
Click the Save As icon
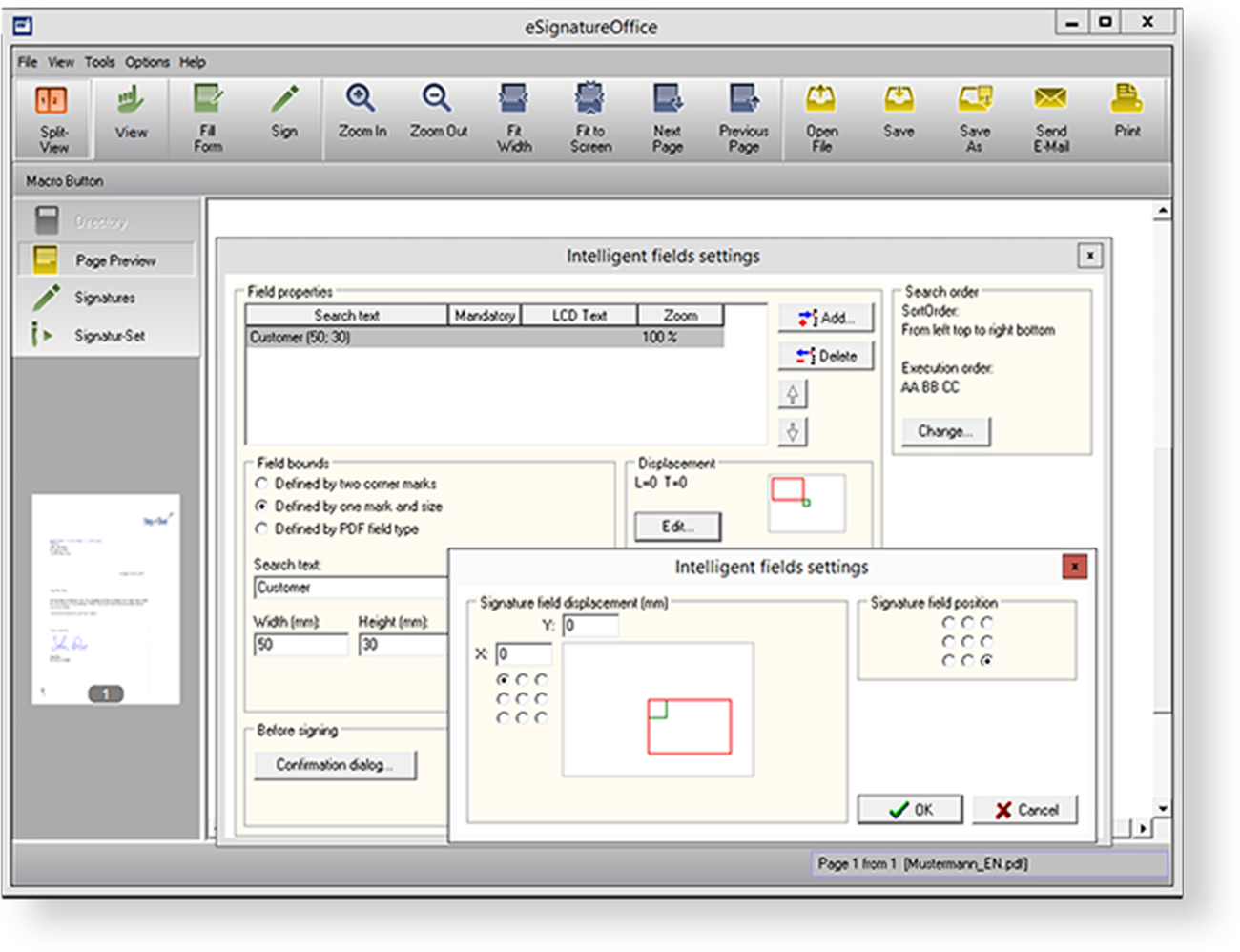pyautogui.click(x=975, y=118)
